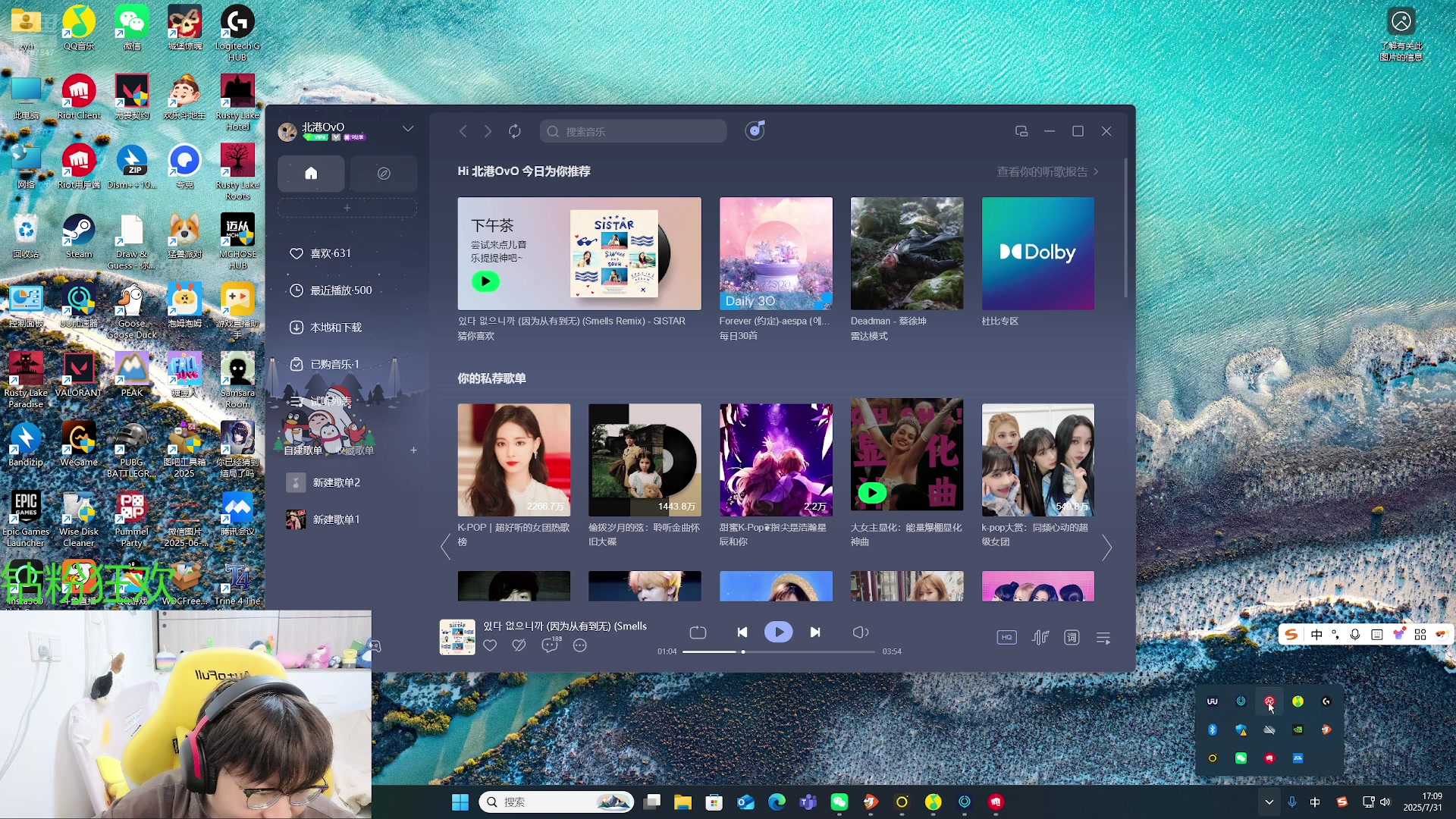The image size is (1456, 819).
Task: Open the Deadman 蔡徐坤 radar mode card
Action: click(x=907, y=253)
